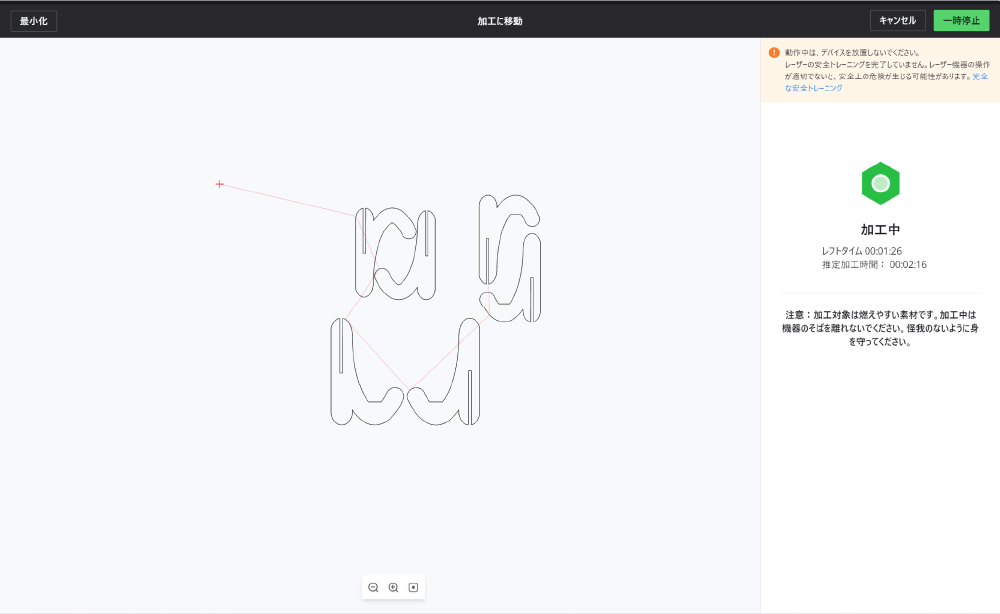Screen dimensions: 1000x614
Task: Click the green hexagon processing status icon
Action: [x=880, y=183]
